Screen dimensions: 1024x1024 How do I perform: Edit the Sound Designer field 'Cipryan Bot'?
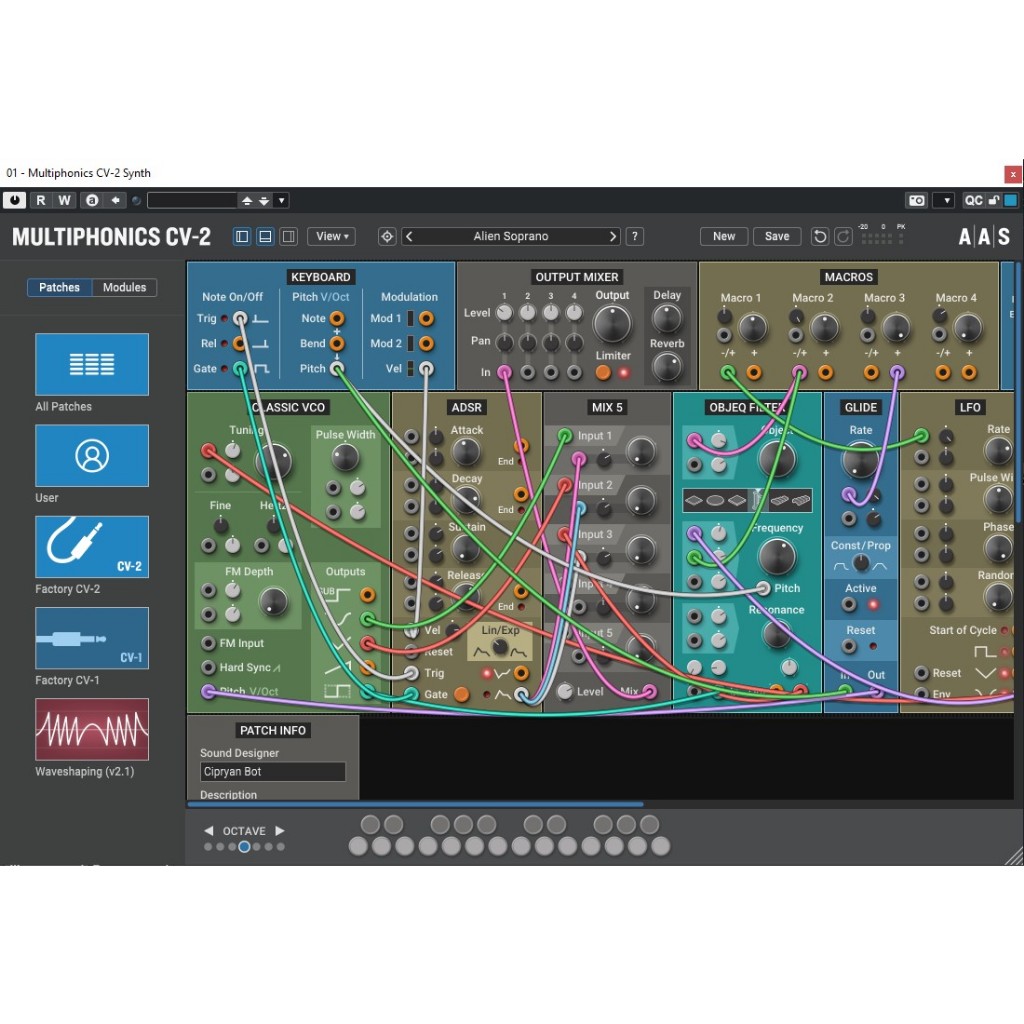pyautogui.click(x=273, y=772)
